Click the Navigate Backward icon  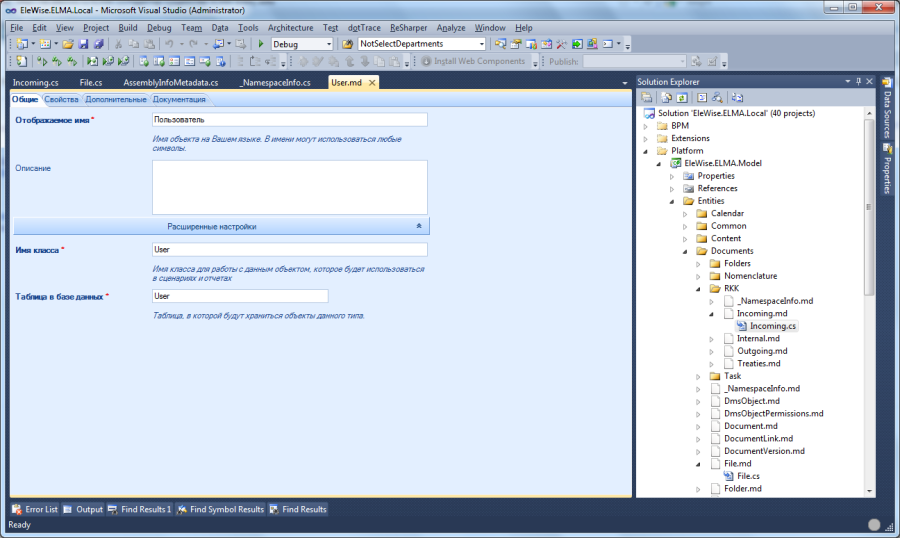click(218, 44)
